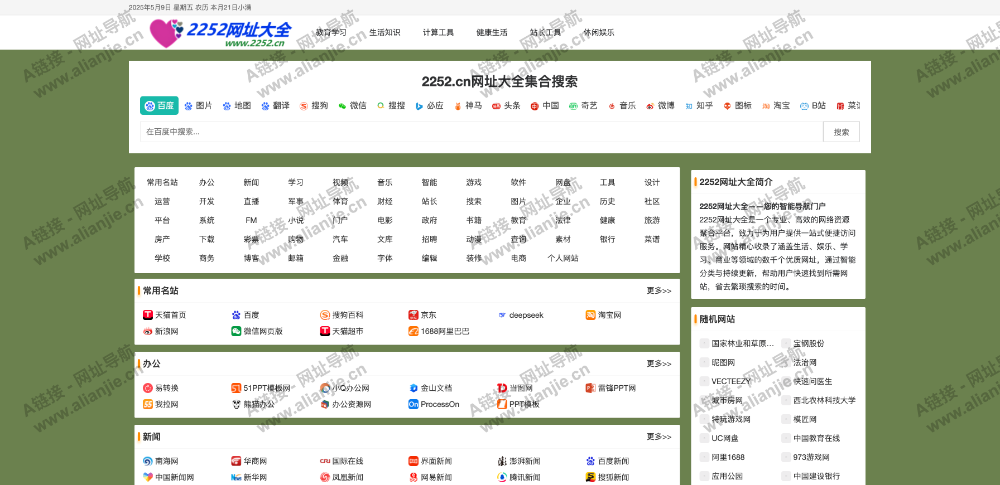Open the 游戏 category in the category grid
Image resolution: width=1000 pixels, height=485 pixels.
[x=474, y=183]
